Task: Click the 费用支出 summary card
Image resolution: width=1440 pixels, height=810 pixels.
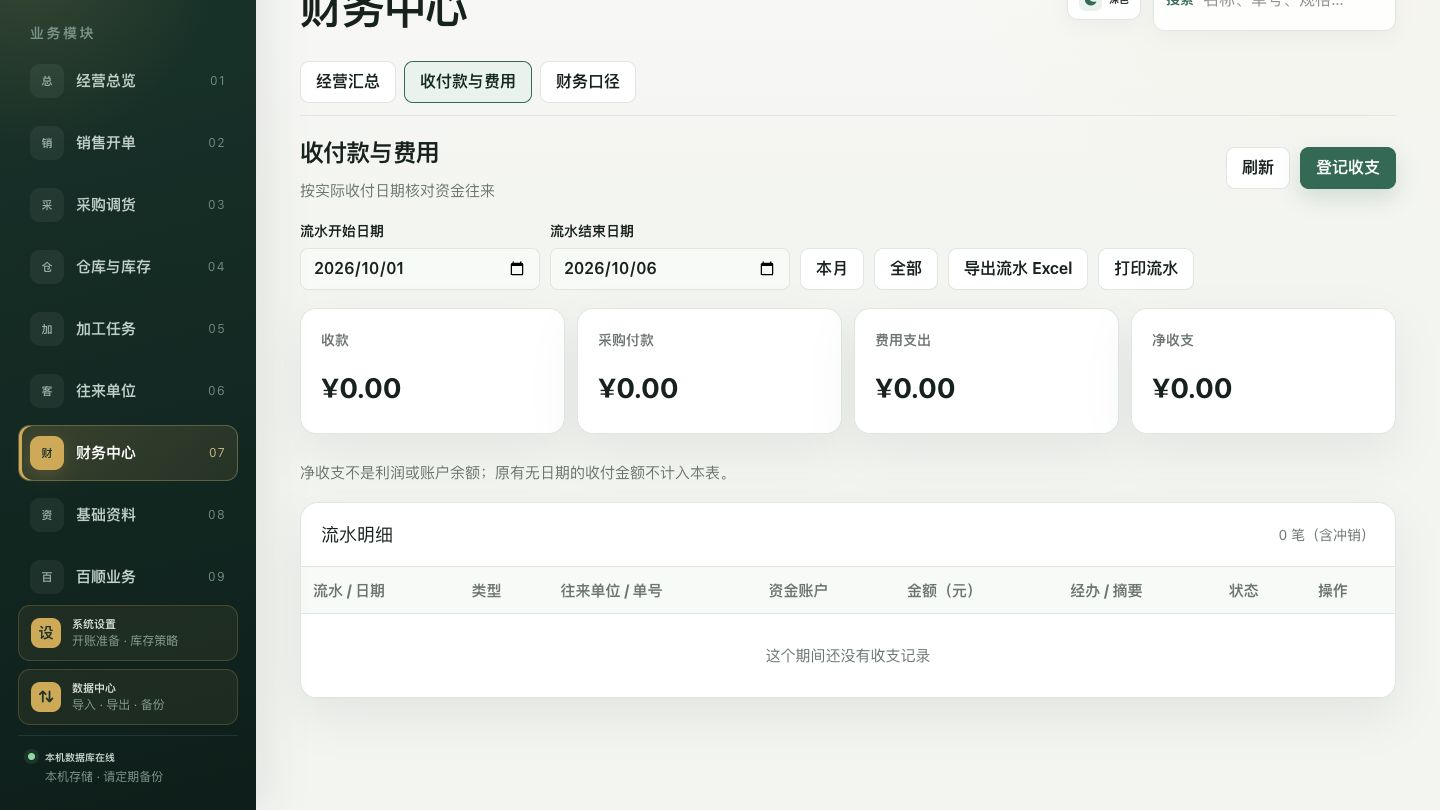Action: pos(986,371)
